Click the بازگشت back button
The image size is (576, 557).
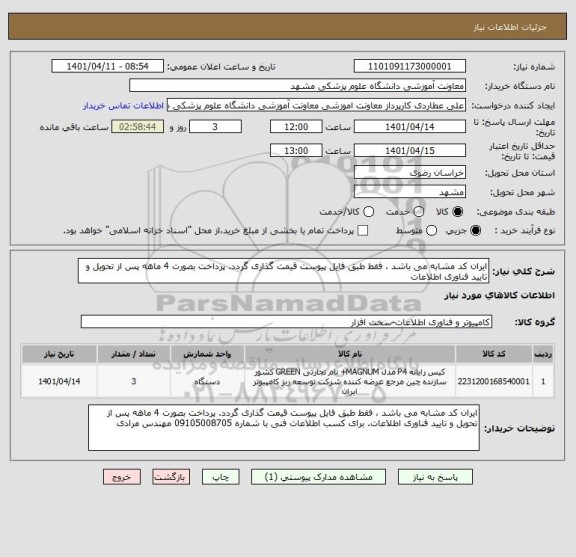pyautogui.click(x=171, y=477)
